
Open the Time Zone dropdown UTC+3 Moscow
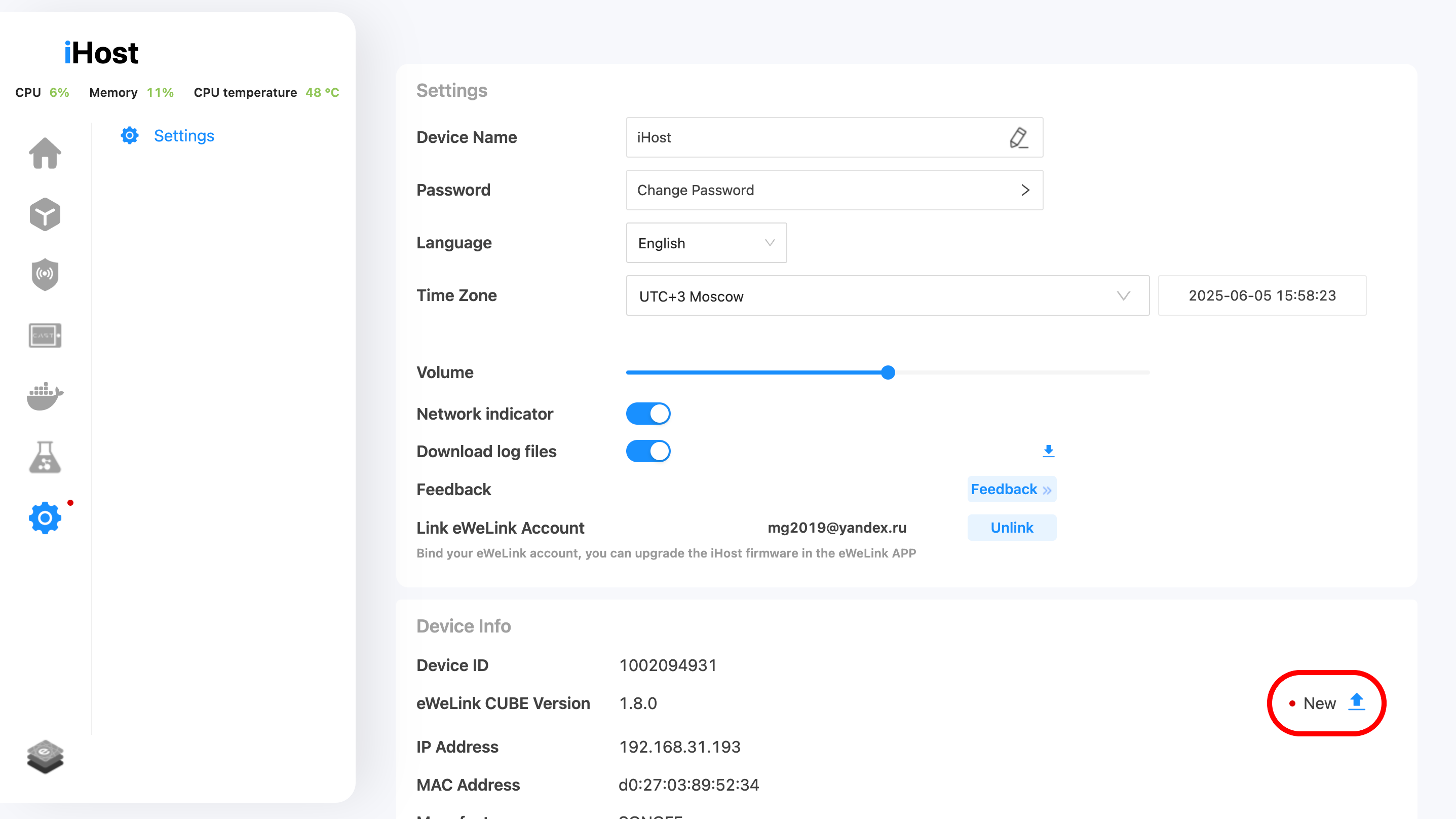click(888, 295)
